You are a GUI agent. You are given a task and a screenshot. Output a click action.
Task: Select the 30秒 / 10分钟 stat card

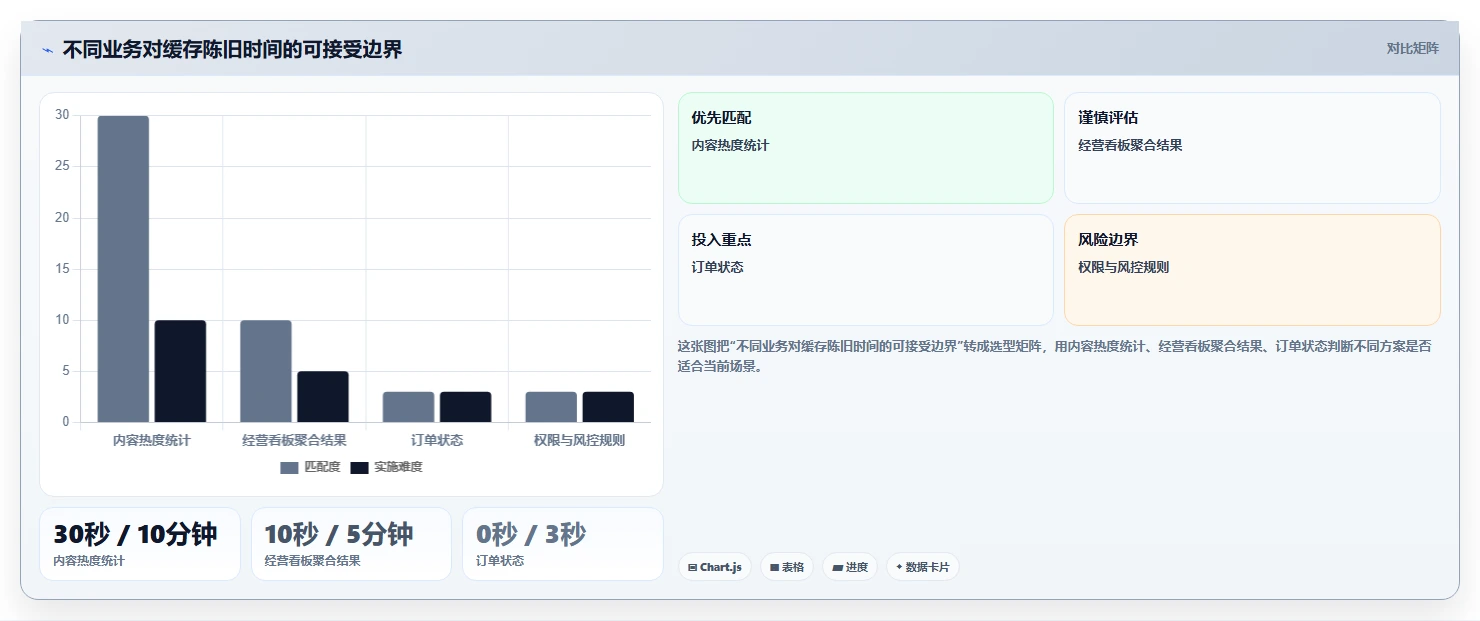click(x=140, y=544)
